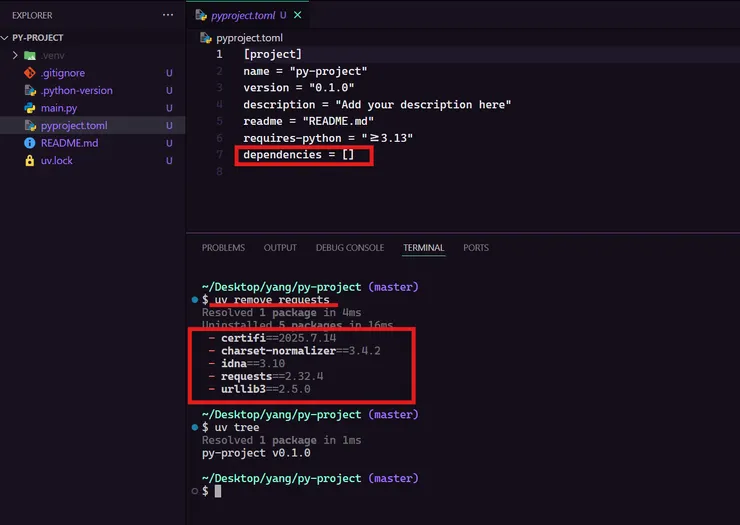Switch to the PROBLEMS panel tab
The width and height of the screenshot is (740, 525).
point(223,248)
